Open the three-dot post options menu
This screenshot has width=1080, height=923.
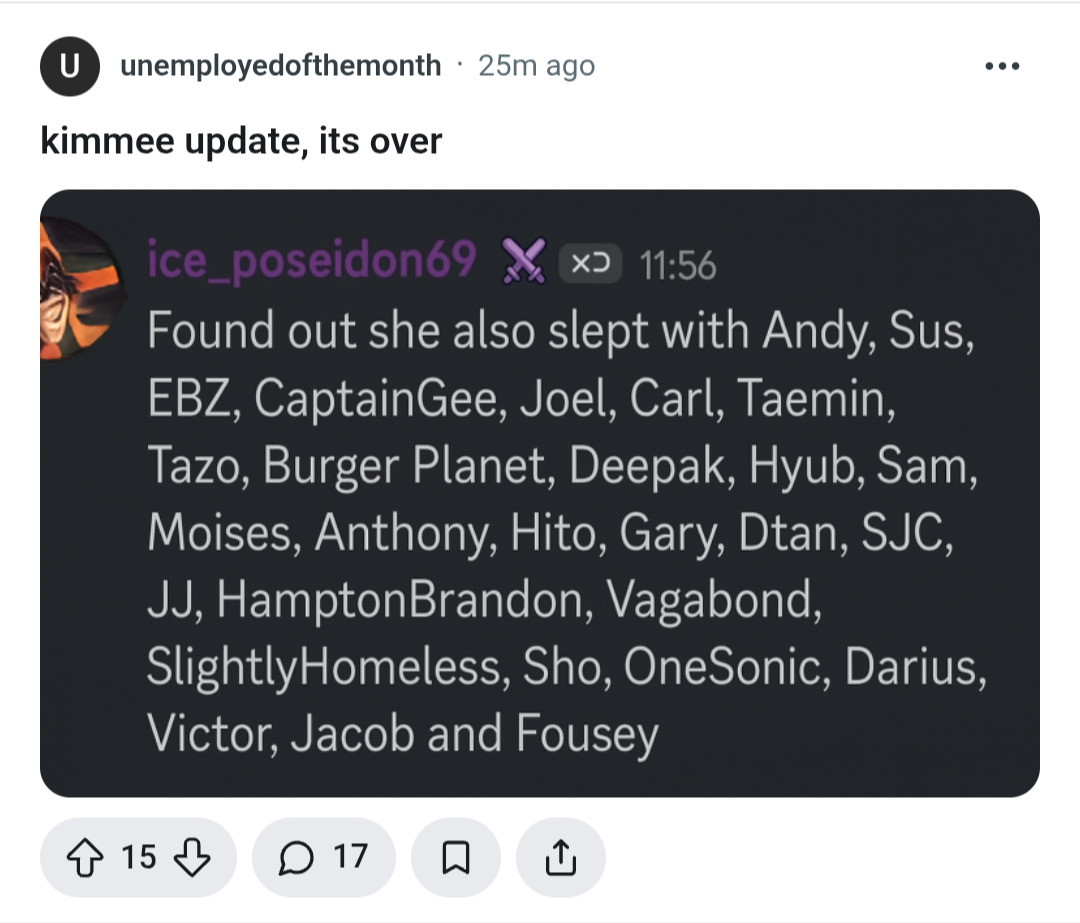[x=1001, y=66]
